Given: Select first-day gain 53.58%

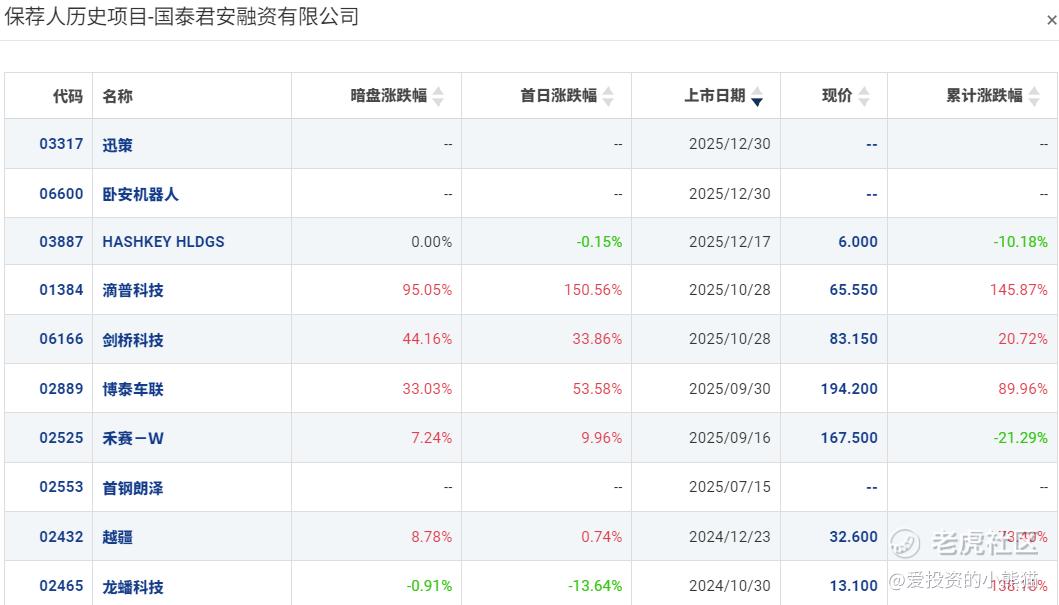Looking at the screenshot, I should point(597,389).
